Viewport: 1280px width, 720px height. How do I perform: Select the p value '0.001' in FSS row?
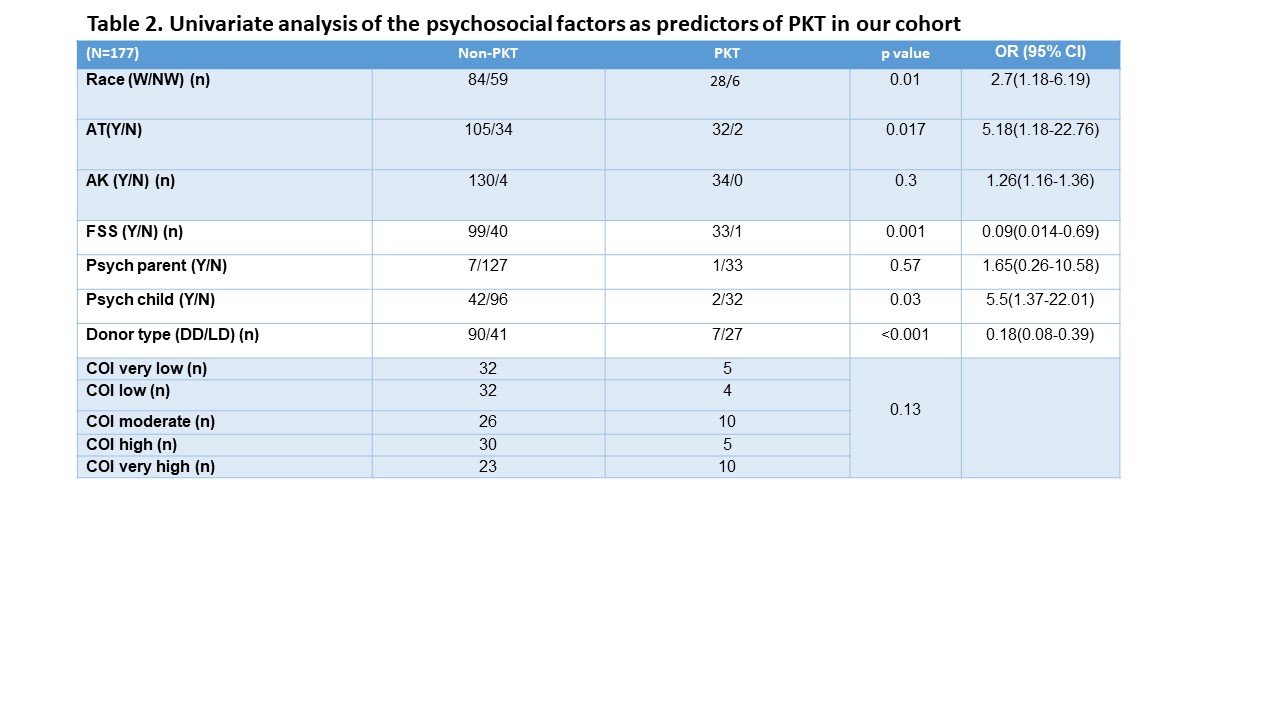tap(905, 231)
